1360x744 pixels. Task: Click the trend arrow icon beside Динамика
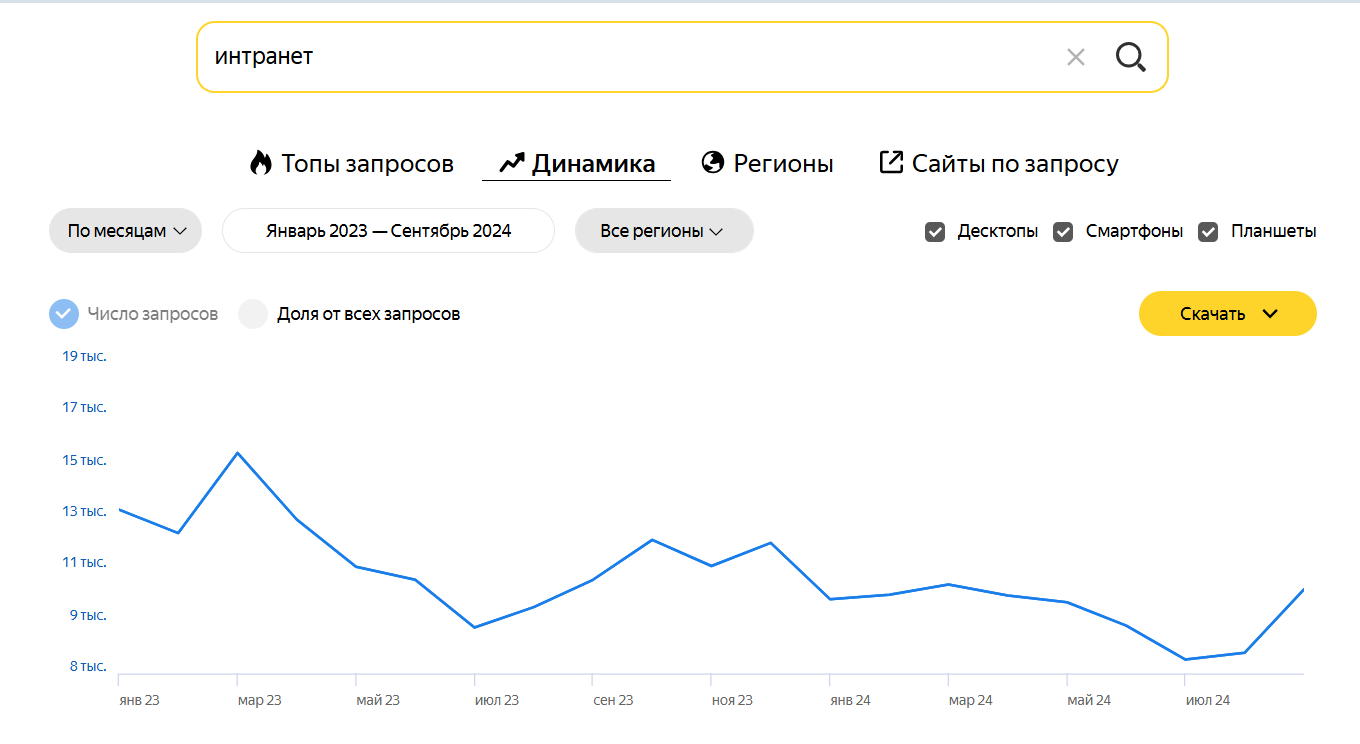point(512,162)
